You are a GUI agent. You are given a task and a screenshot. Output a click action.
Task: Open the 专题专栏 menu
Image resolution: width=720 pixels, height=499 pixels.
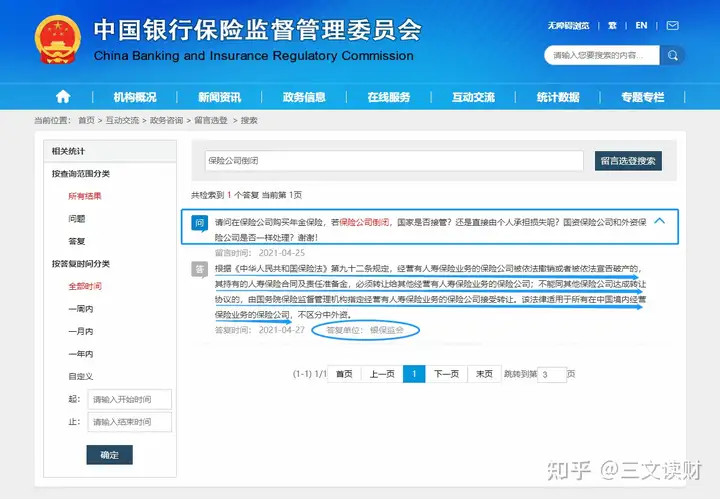[x=642, y=97]
